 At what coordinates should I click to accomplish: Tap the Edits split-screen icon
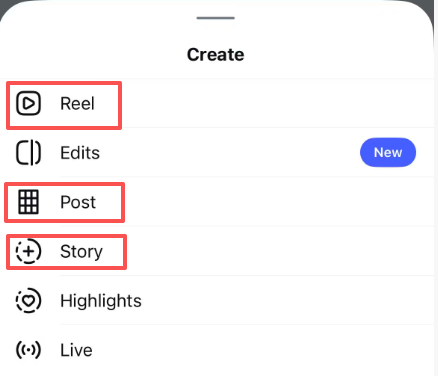click(x=28, y=153)
